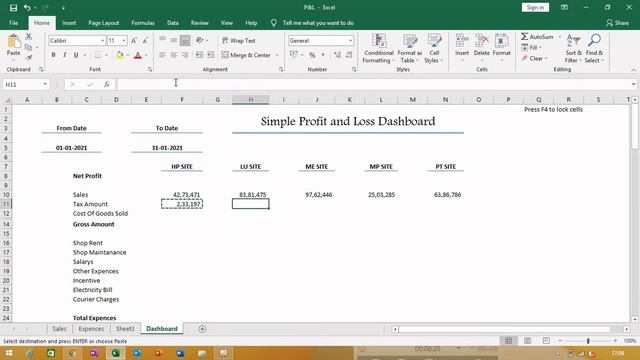The width and height of the screenshot is (640, 360).
Task: Pick the yellow fill color button
Action: click(x=120, y=55)
